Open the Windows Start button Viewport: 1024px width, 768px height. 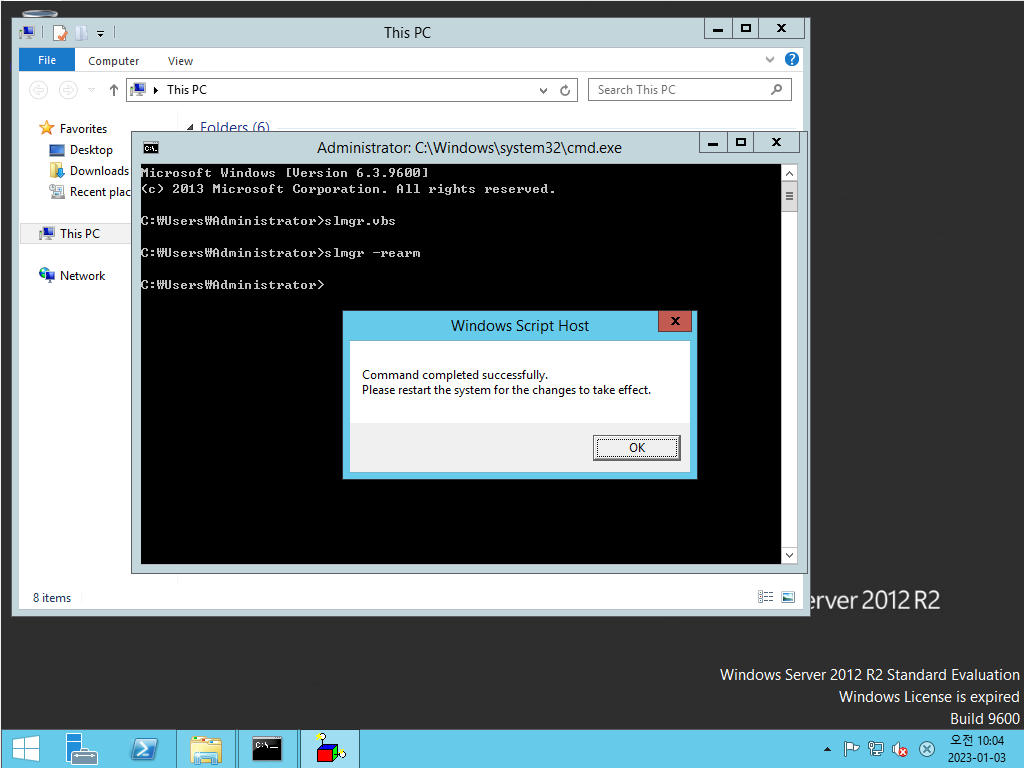click(x=26, y=749)
